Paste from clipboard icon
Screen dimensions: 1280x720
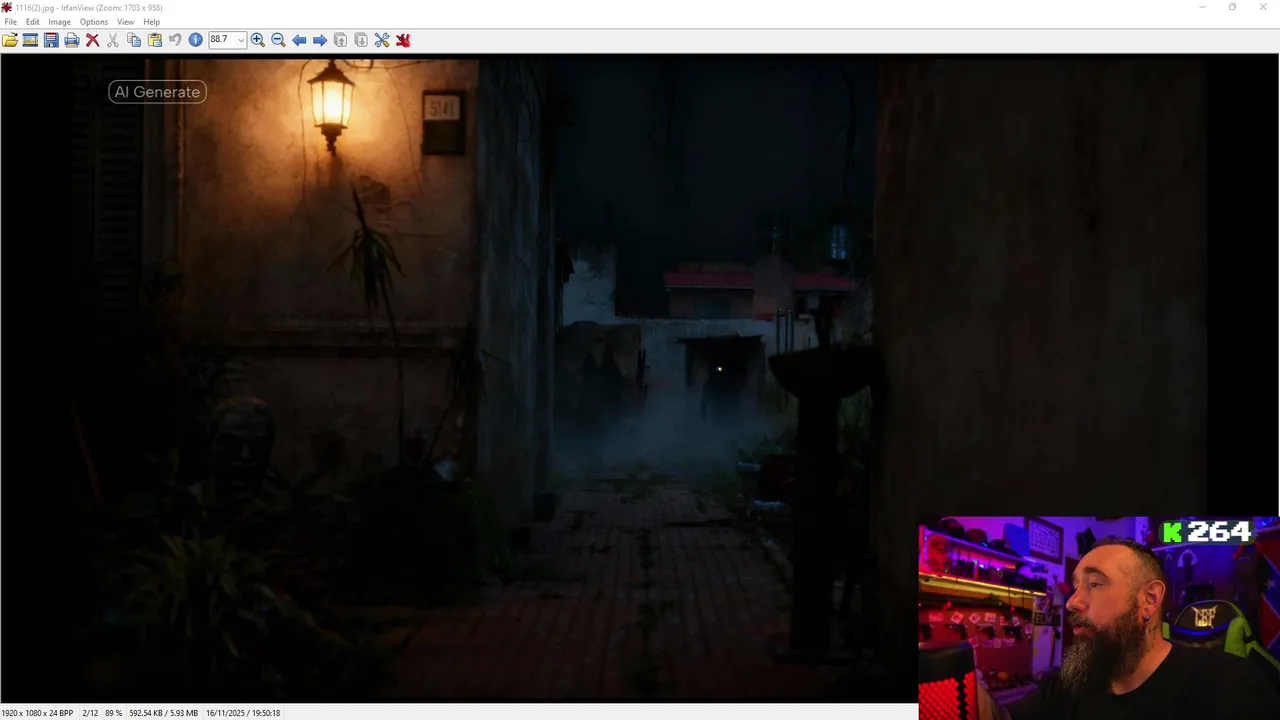(x=155, y=40)
